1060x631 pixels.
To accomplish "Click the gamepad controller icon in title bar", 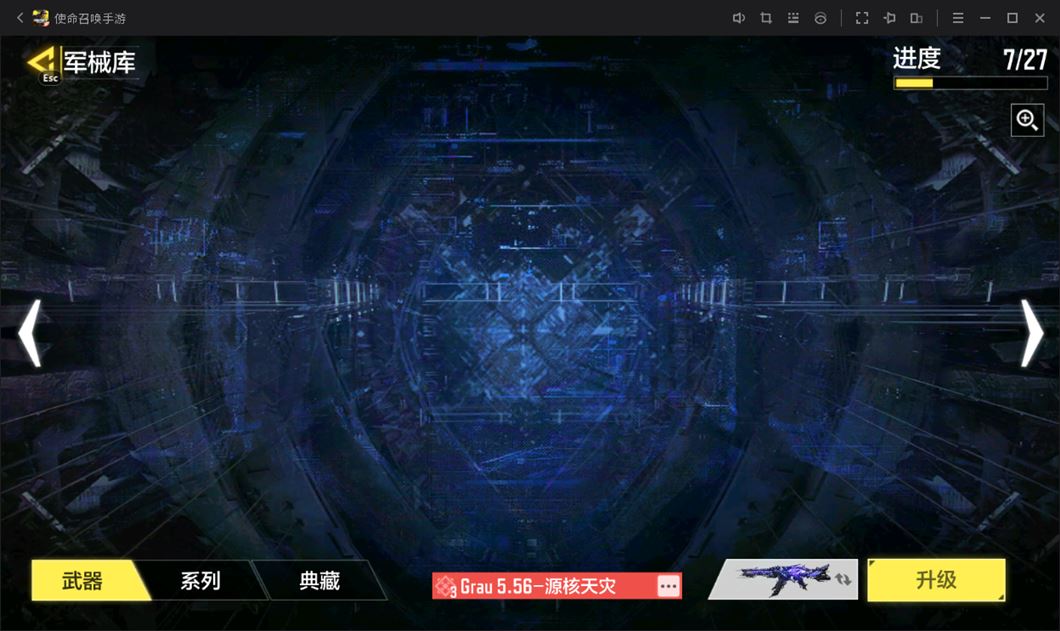I will click(x=820, y=18).
